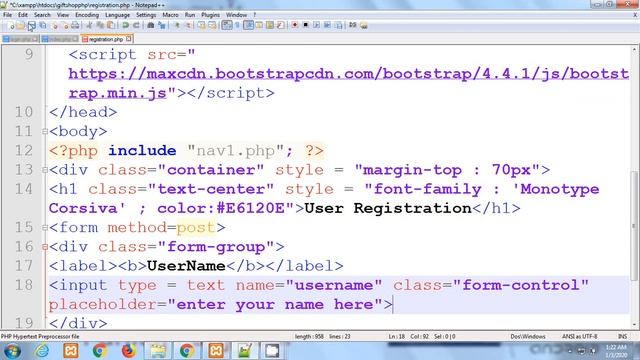640x360 pixels.
Task: Stop macro recording with square icon
Action: [x=305, y=25]
